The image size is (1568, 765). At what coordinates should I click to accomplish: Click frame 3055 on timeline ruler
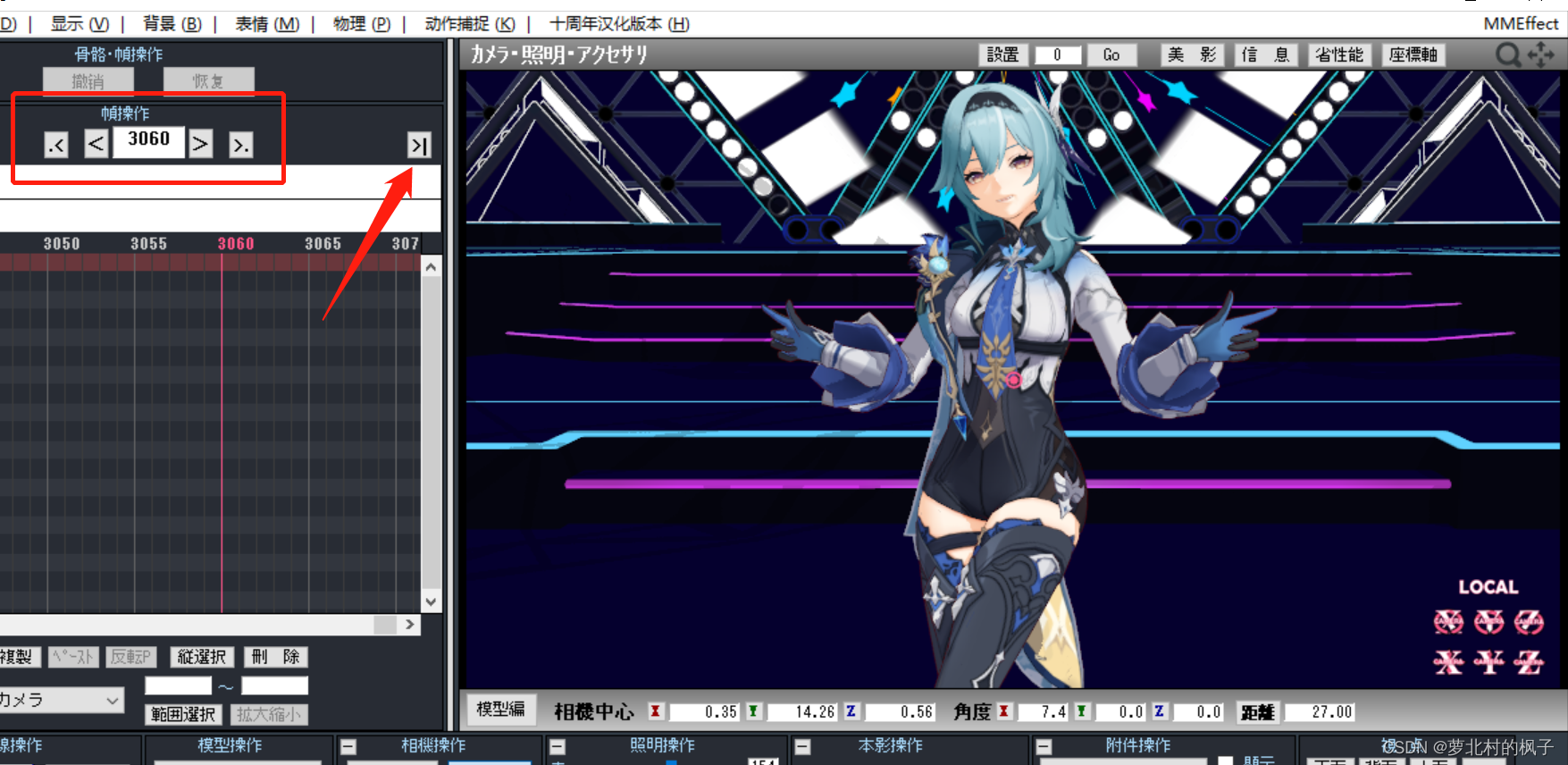(149, 243)
